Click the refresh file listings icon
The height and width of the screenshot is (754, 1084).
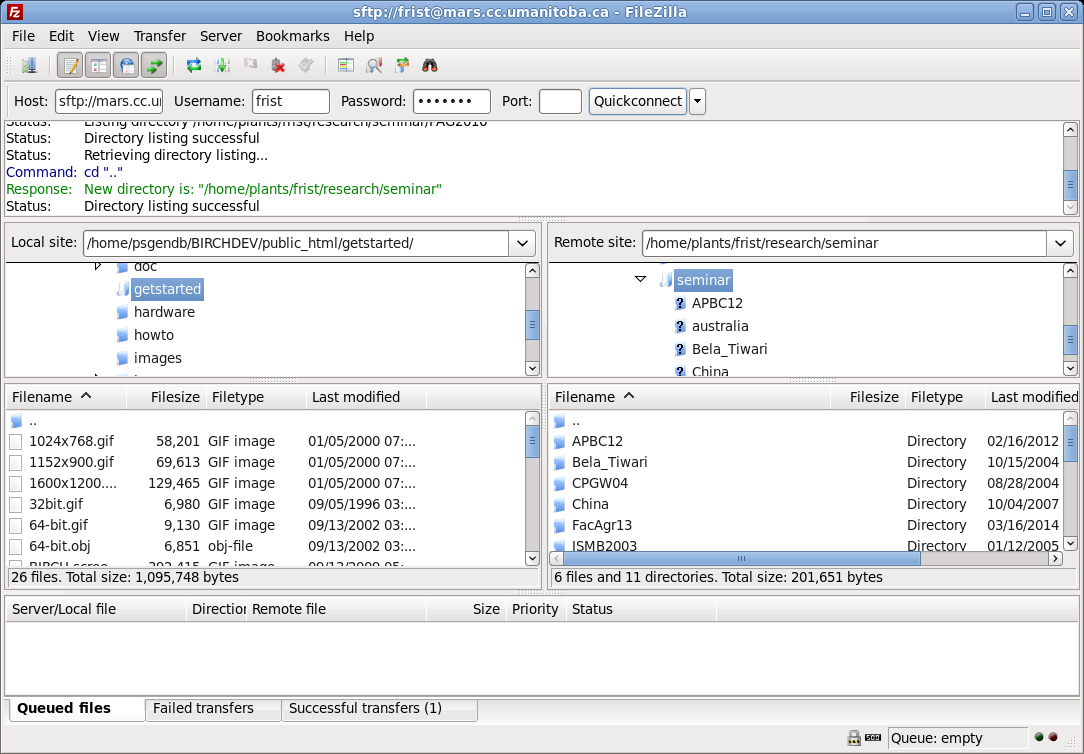click(194, 66)
